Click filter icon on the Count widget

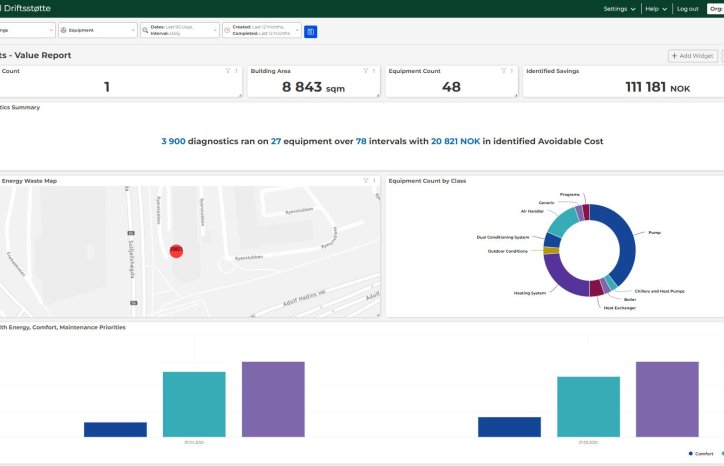tap(228, 71)
